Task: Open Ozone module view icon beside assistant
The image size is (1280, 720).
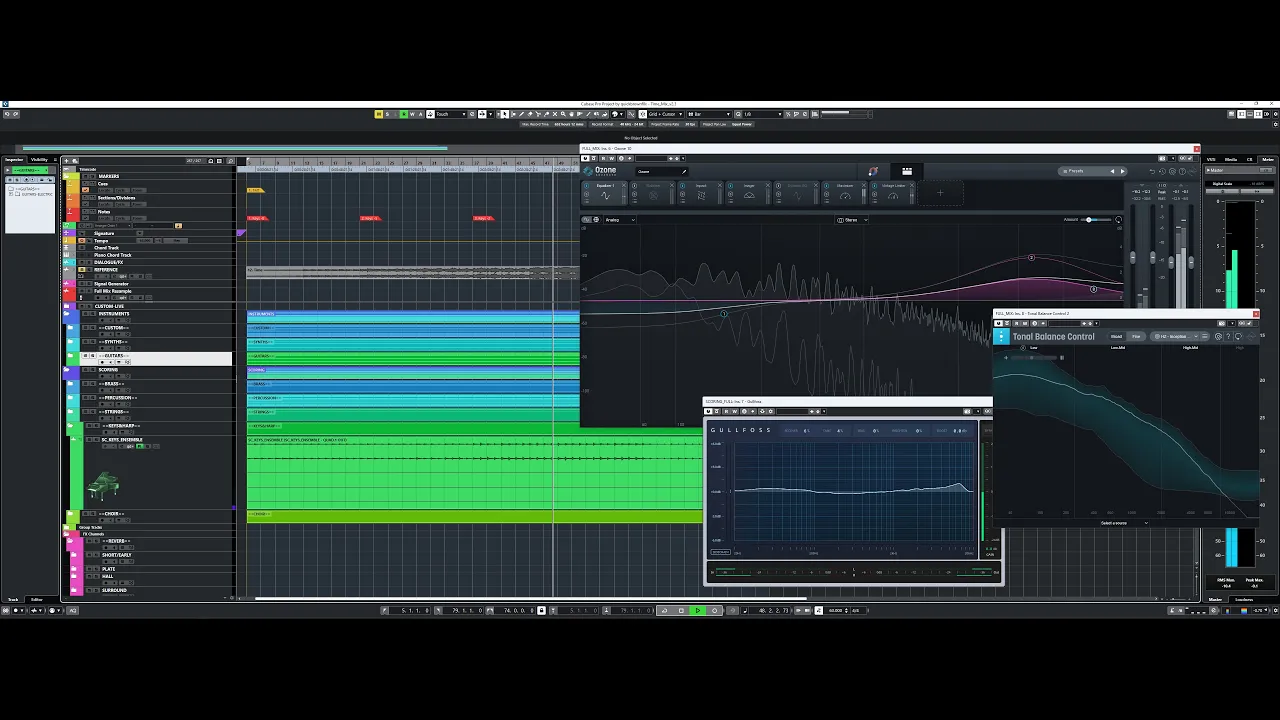Action: coord(907,171)
